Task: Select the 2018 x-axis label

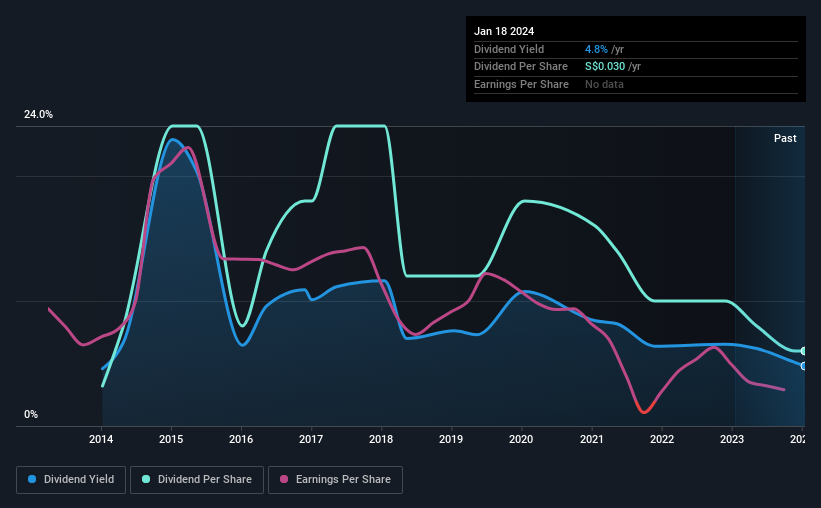Action: (x=381, y=439)
